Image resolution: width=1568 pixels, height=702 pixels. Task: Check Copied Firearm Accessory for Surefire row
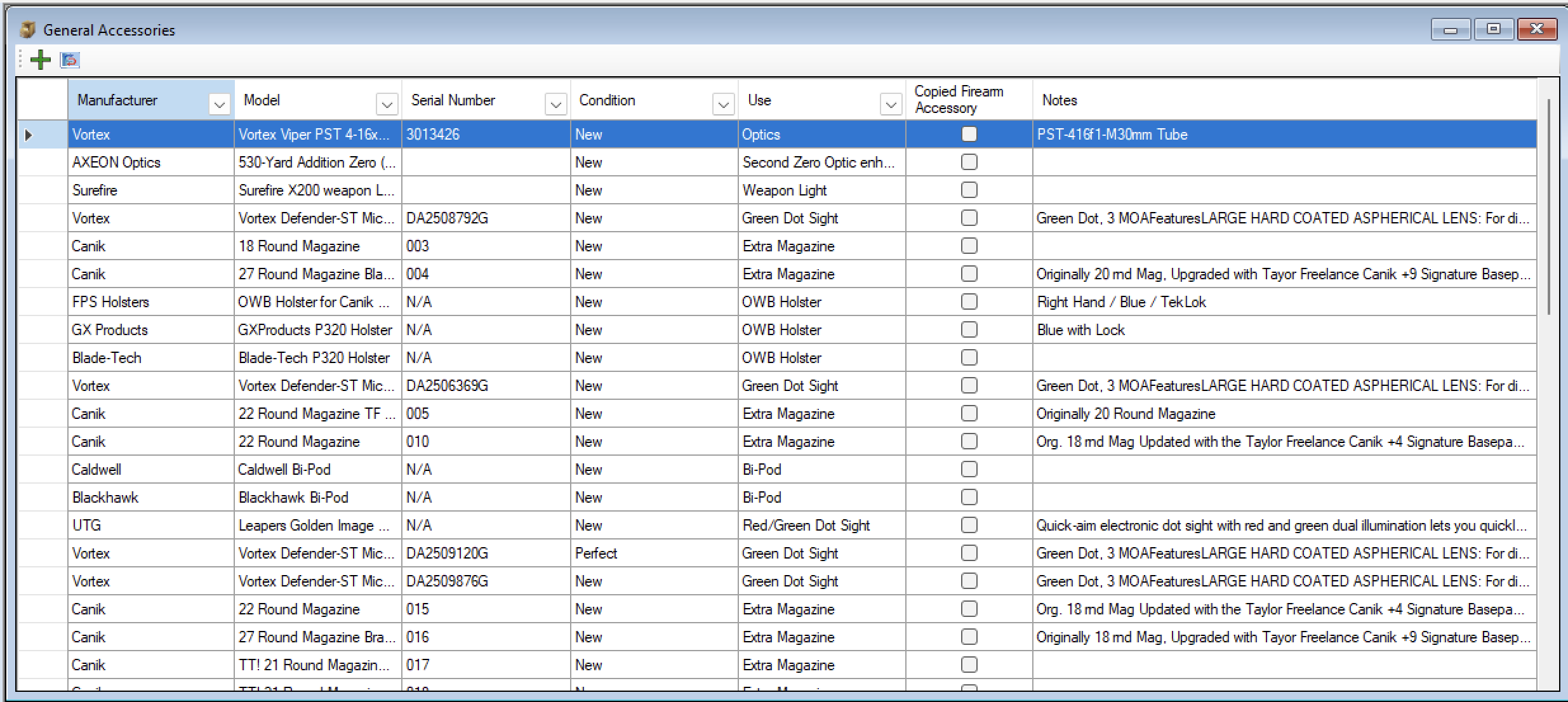tap(969, 190)
